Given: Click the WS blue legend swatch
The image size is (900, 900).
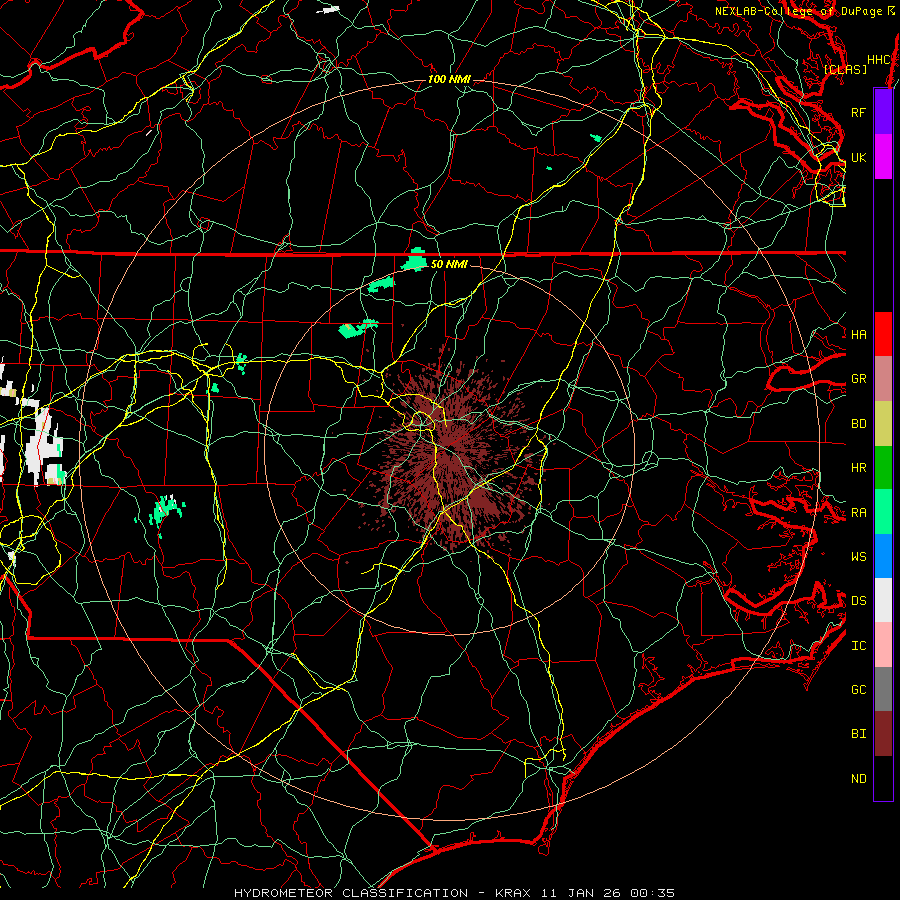Looking at the screenshot, I should (883, 556).
